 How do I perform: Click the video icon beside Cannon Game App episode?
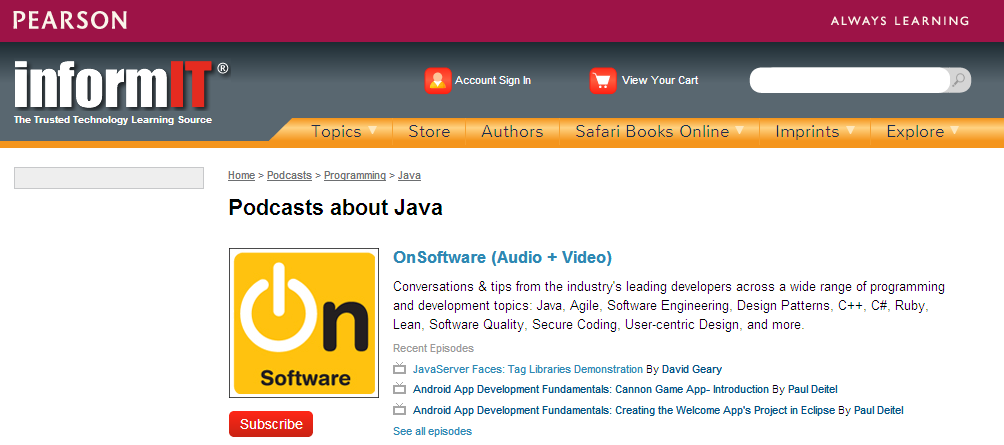[400, 389]
